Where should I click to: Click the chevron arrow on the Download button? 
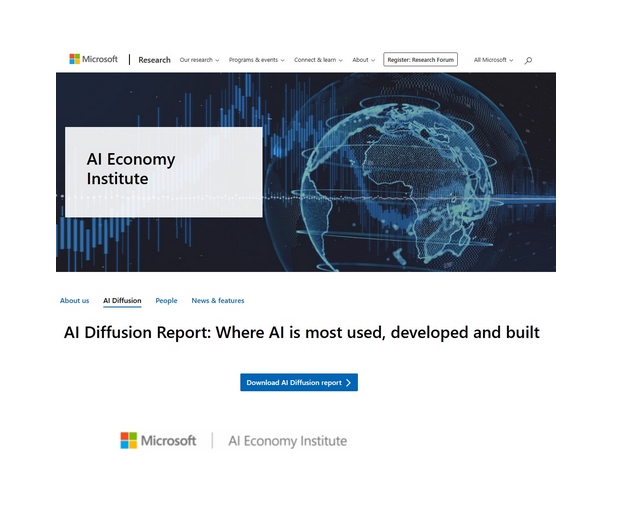click(348, 382)
